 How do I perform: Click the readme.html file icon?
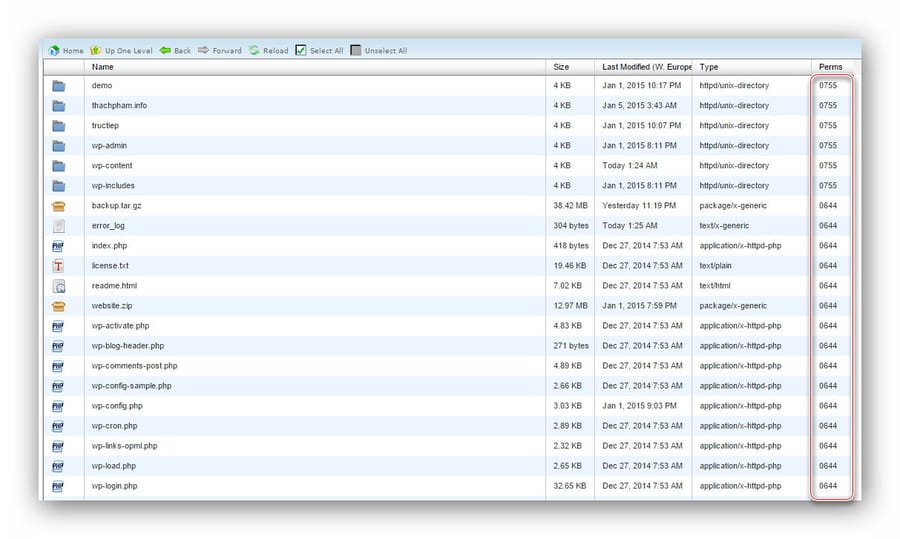click(x=59, y=286)
